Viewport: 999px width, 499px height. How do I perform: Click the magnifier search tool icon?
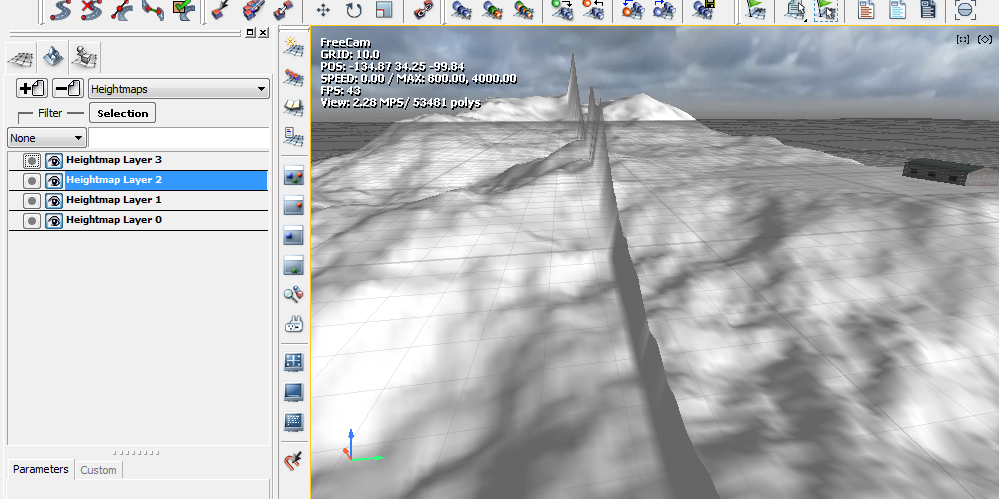point(293,294)
